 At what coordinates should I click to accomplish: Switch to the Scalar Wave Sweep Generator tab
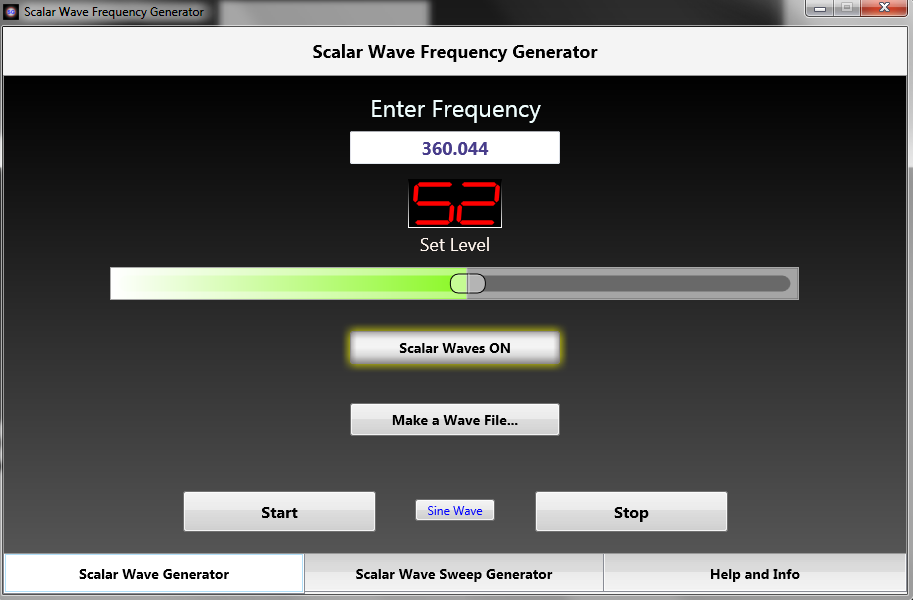[453, 574]
